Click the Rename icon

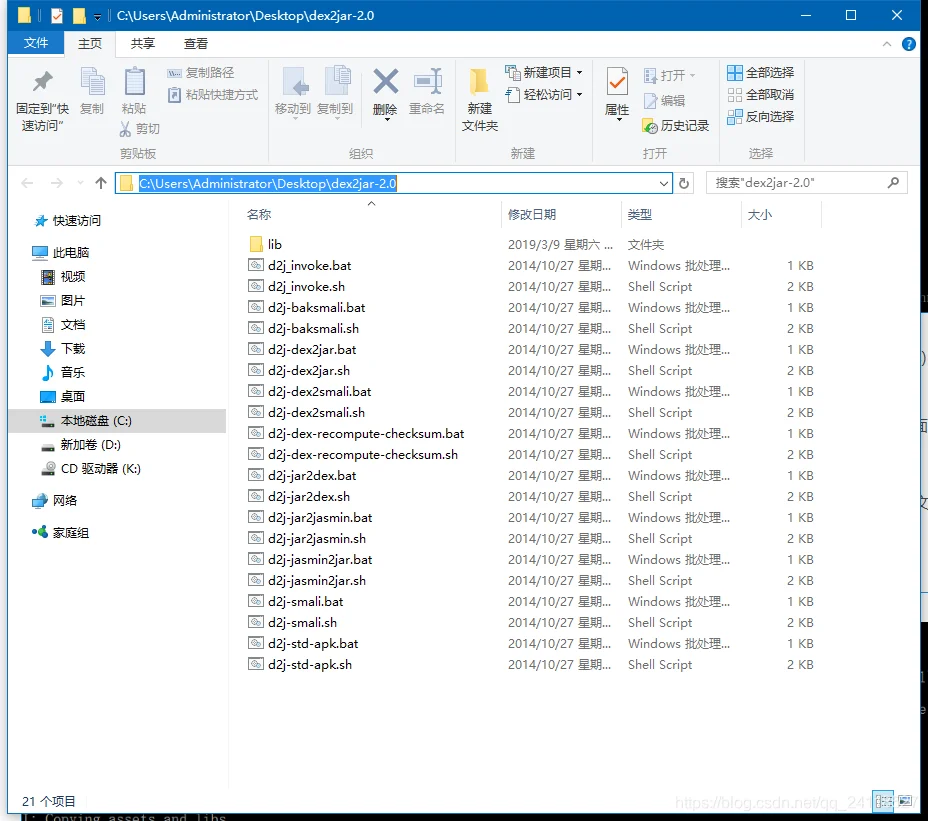point(428,82)
